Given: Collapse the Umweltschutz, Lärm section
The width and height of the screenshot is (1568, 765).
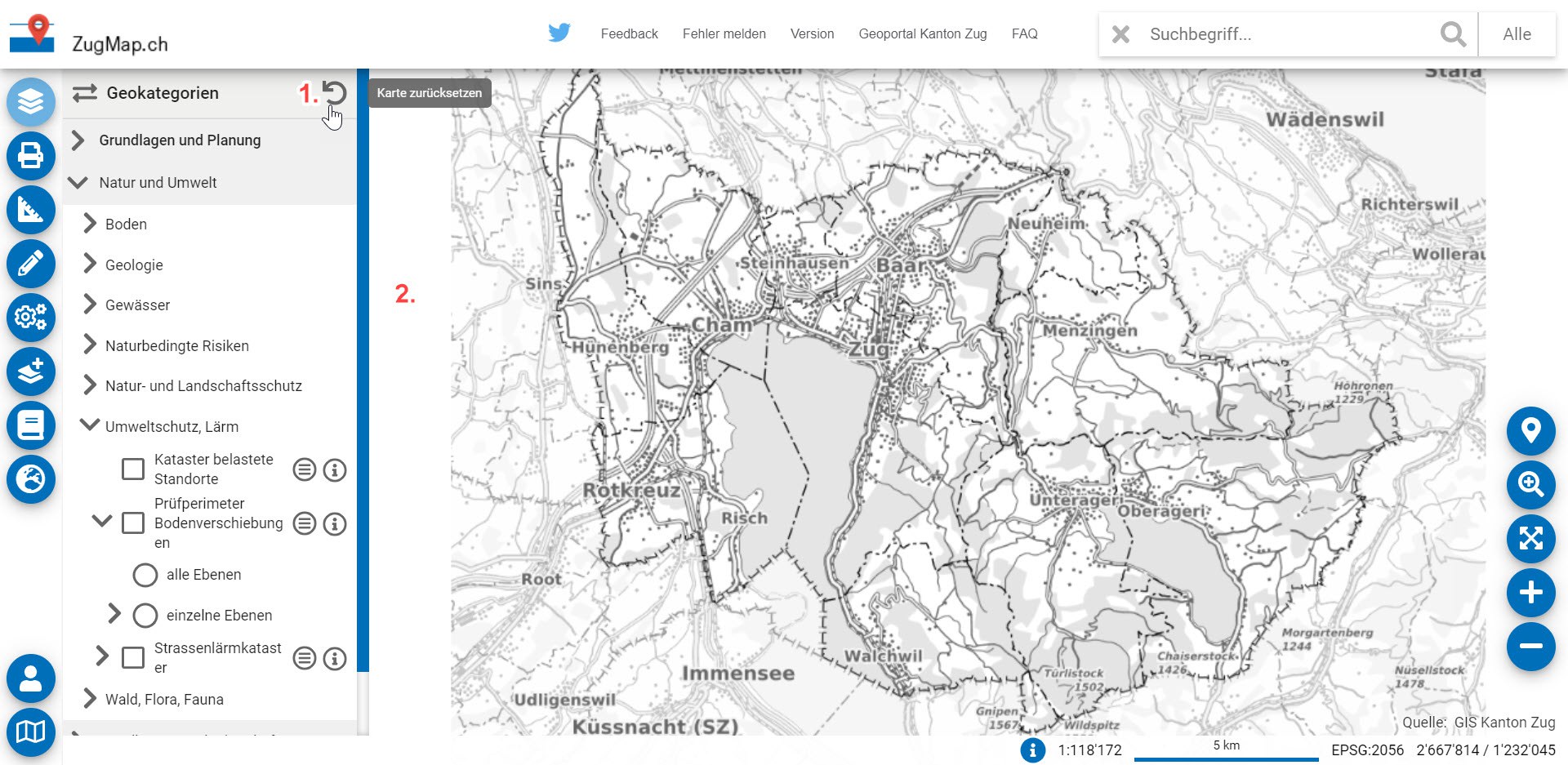Looking at the screenshot, I should [x=89, y=426].
